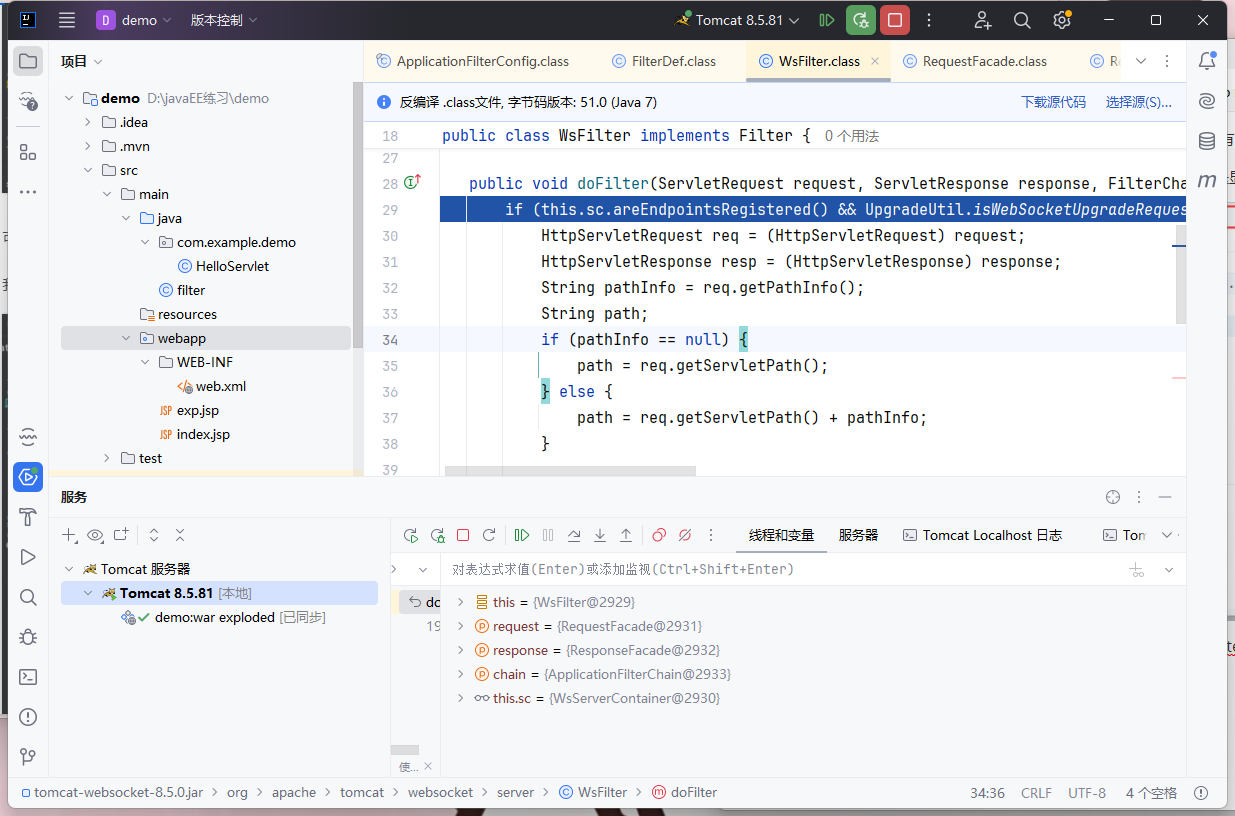1235x816 pixels.
Task: Click the 下载源代码 link
Action: point(1052,102)
